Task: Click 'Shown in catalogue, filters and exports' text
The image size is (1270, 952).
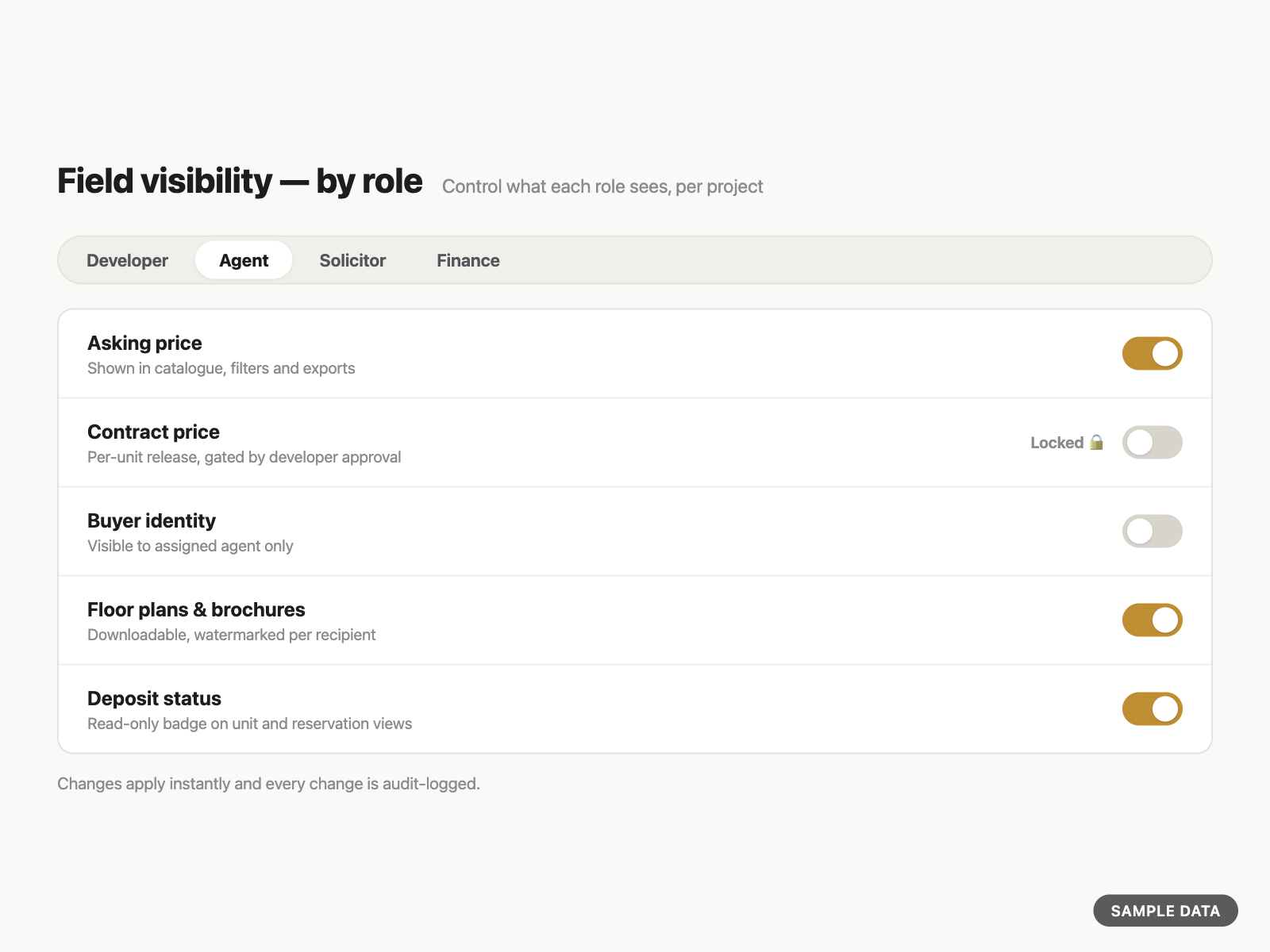Action: pyautogui.click(x=221, y=368)
